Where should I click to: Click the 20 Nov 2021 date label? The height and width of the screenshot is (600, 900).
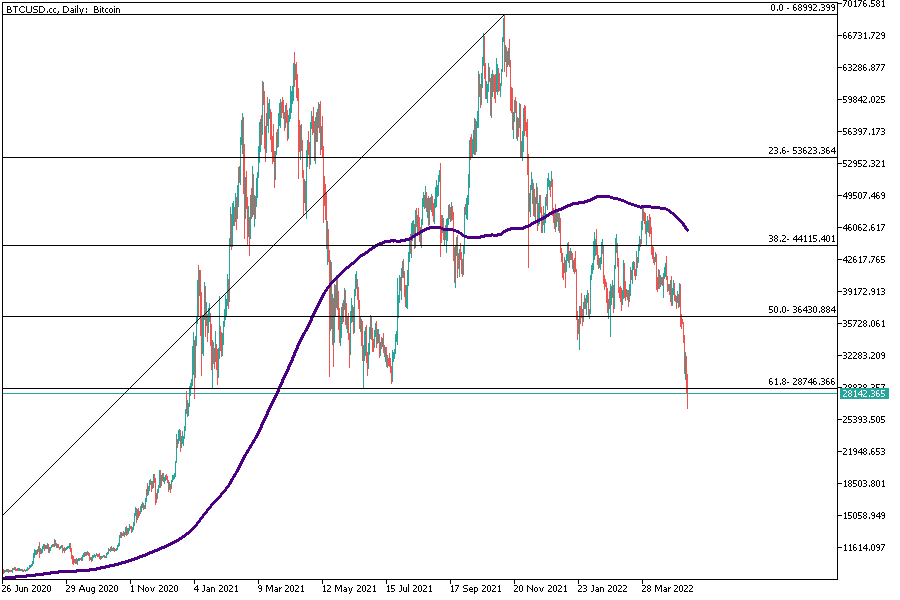click(x=541, y=589)
